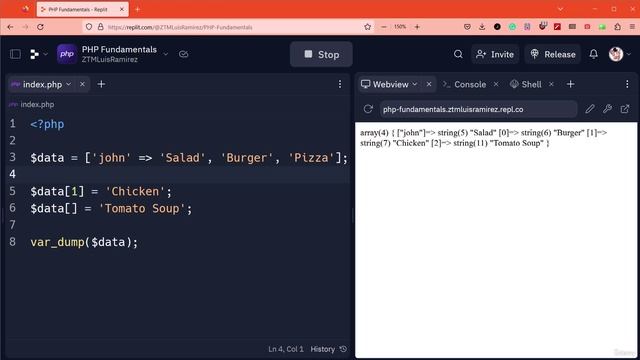Select the PHP Fundamentals - Replit browser tab
The height and width of the screenshot is (360, 640).
pyautogui.click(x=82, y=9)
